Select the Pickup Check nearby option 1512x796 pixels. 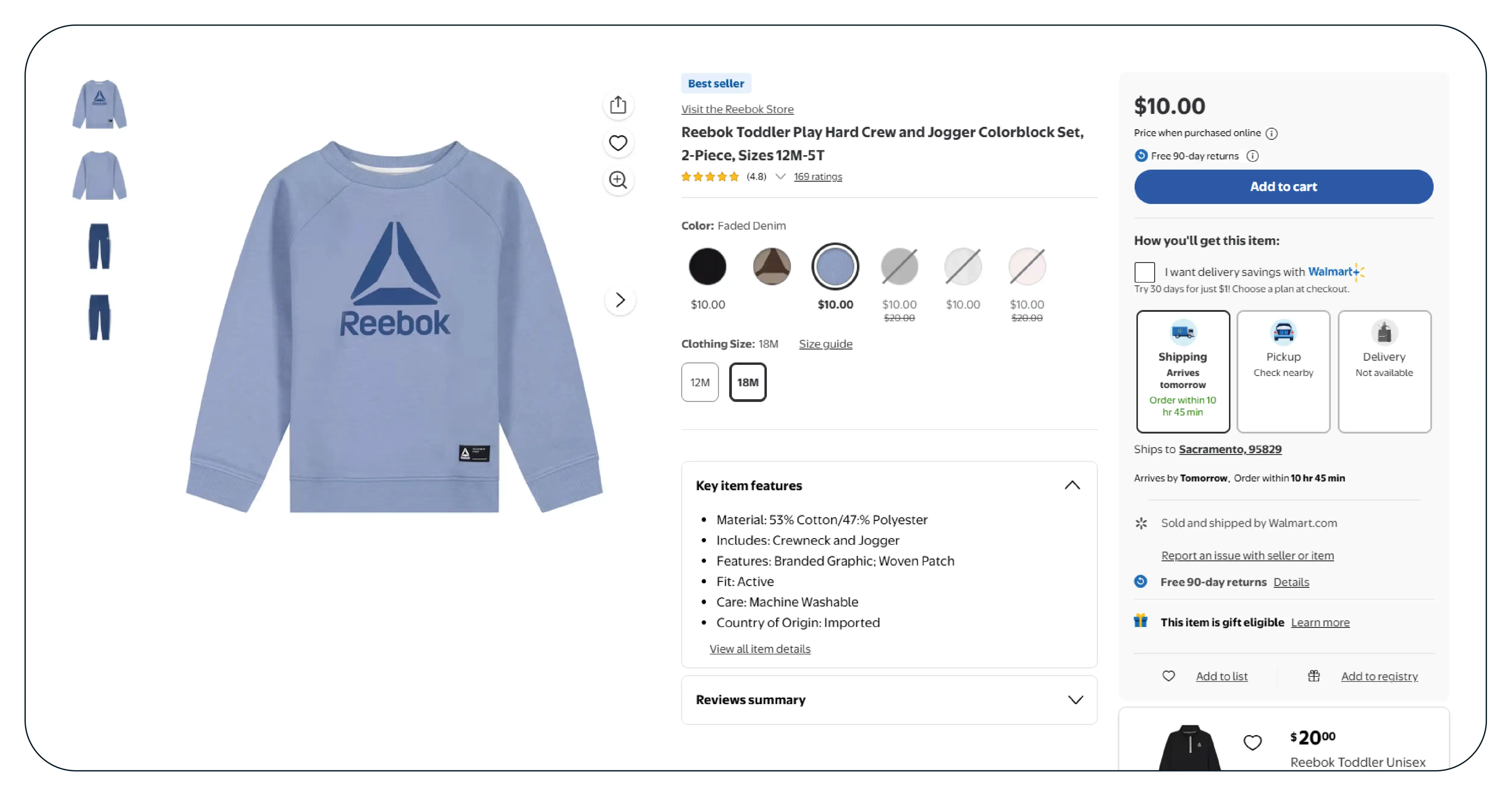tap(1283, 372)
